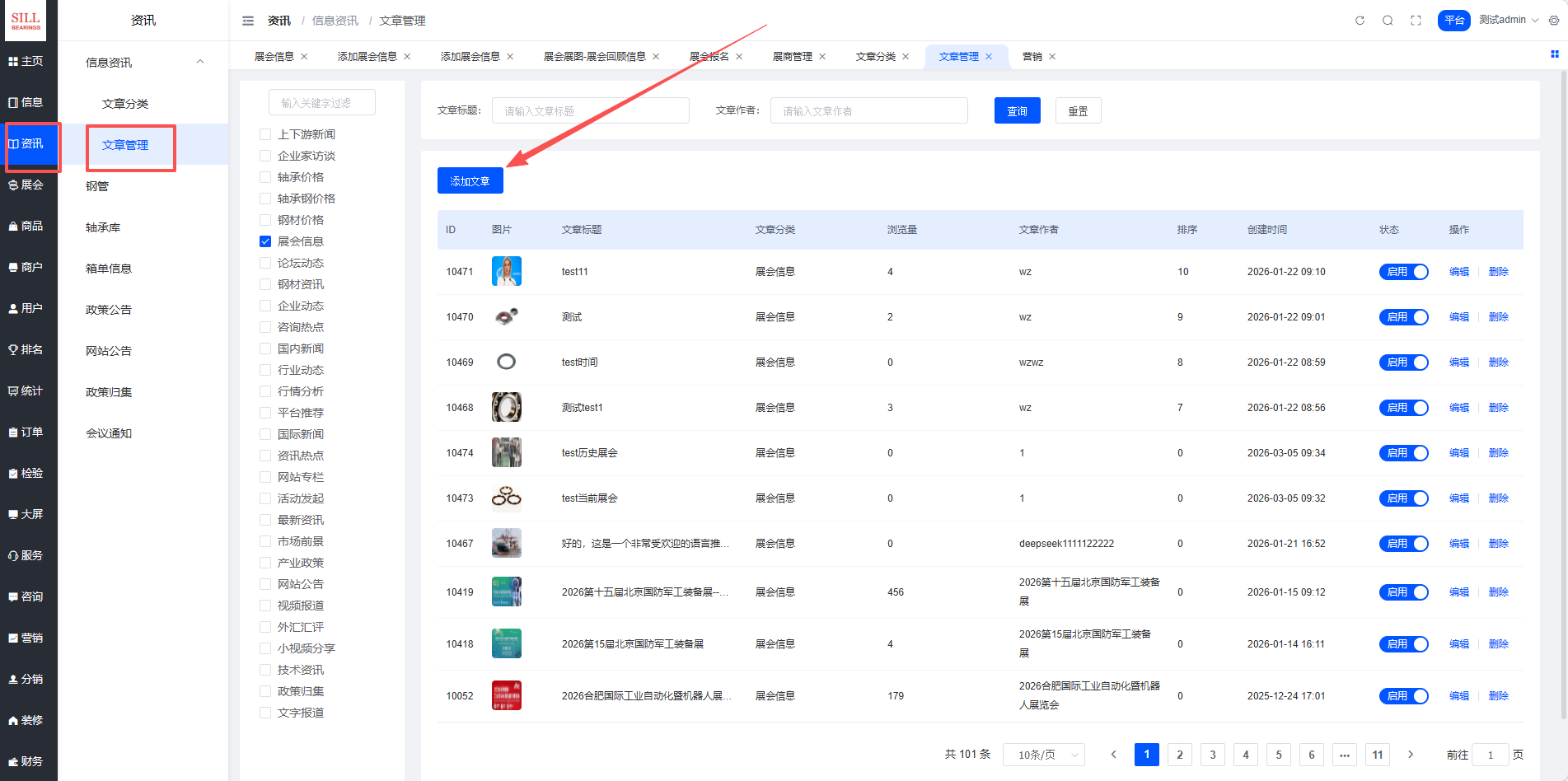Click 编辑 link for article 10470

tap(1458, 317)
